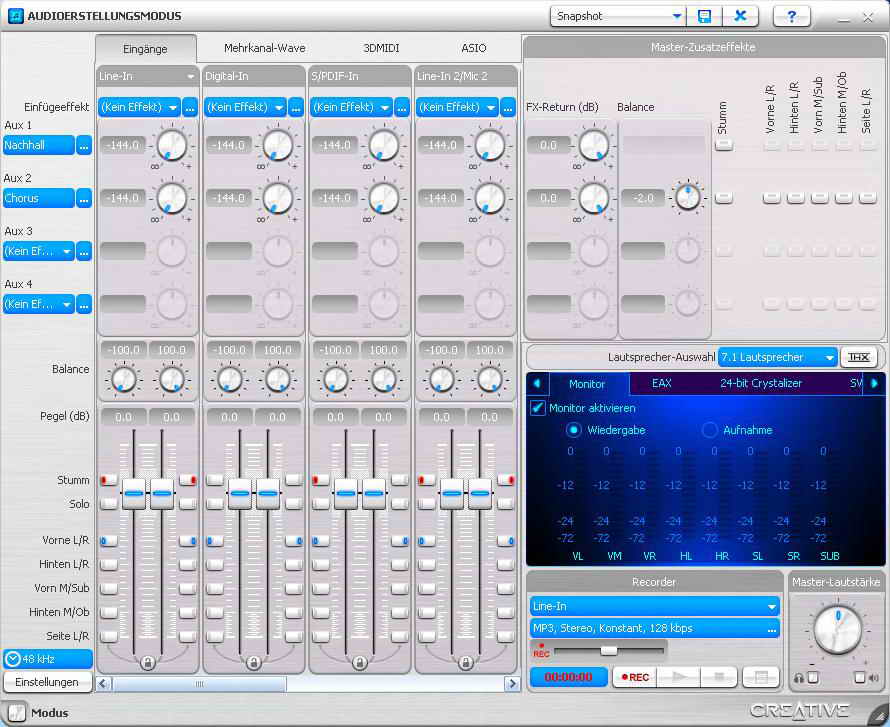
Task: Click the Master-Lautstärke volume knob
Action: 838,629
